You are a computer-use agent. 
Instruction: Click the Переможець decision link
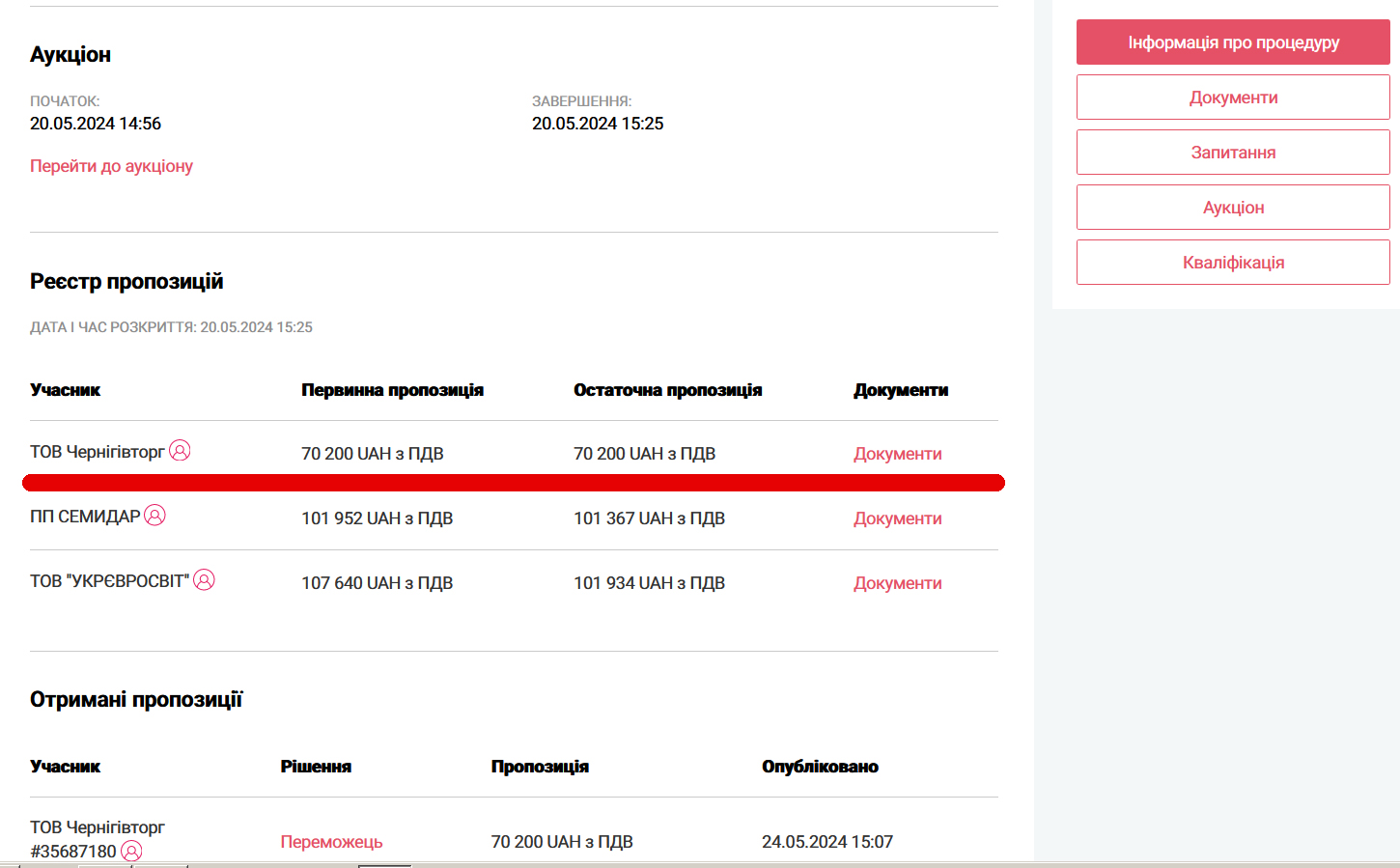click(x=331, y=842)
